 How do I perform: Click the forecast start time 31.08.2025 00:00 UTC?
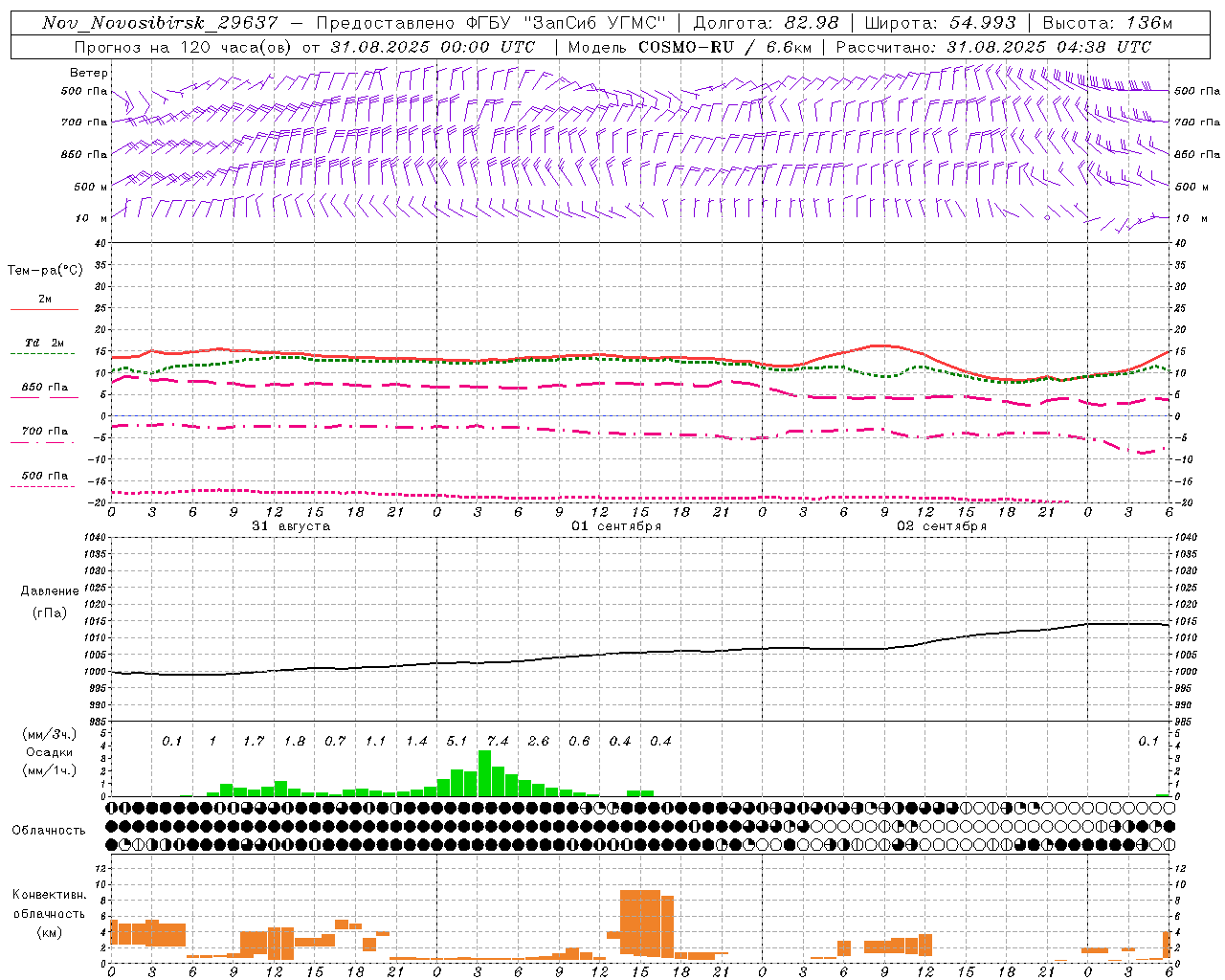point(433,47)
